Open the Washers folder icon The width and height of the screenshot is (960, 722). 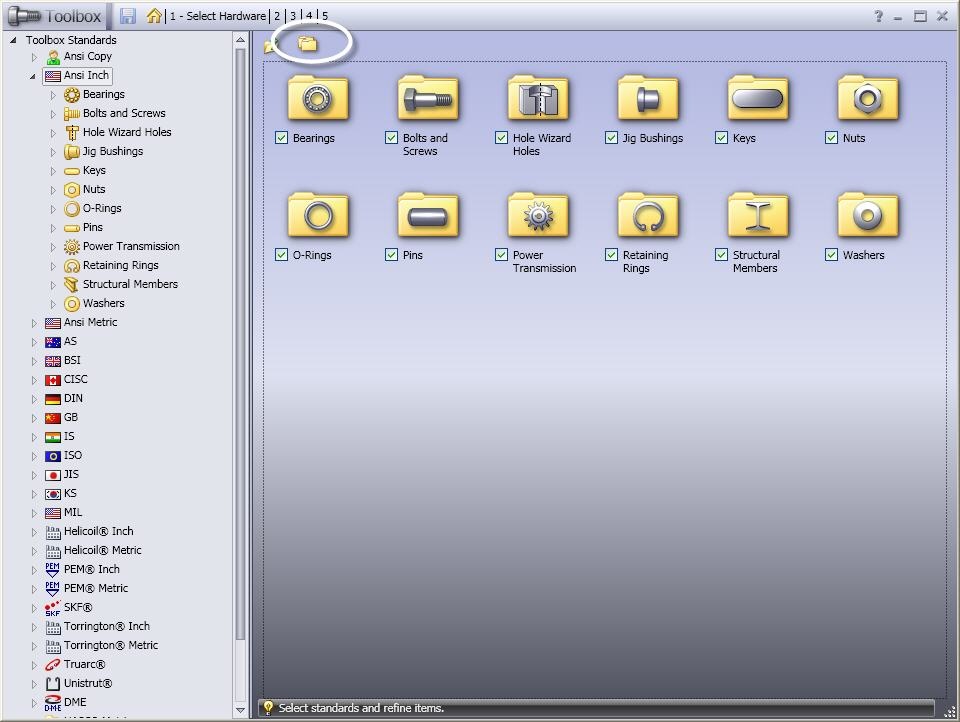[x=868, y=215]
